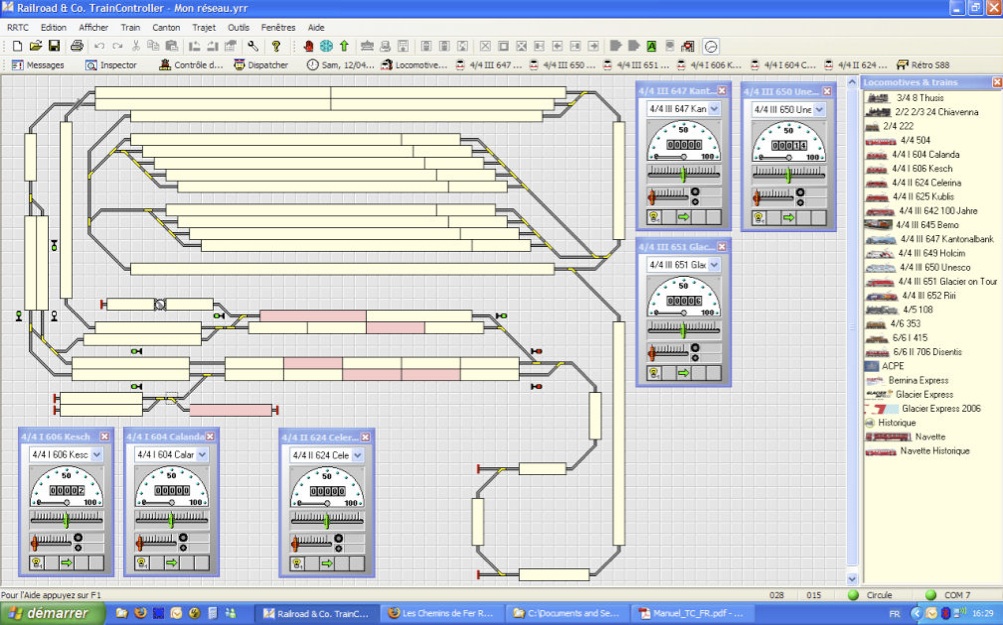Open a file with the folder icon

coord(36,46)
